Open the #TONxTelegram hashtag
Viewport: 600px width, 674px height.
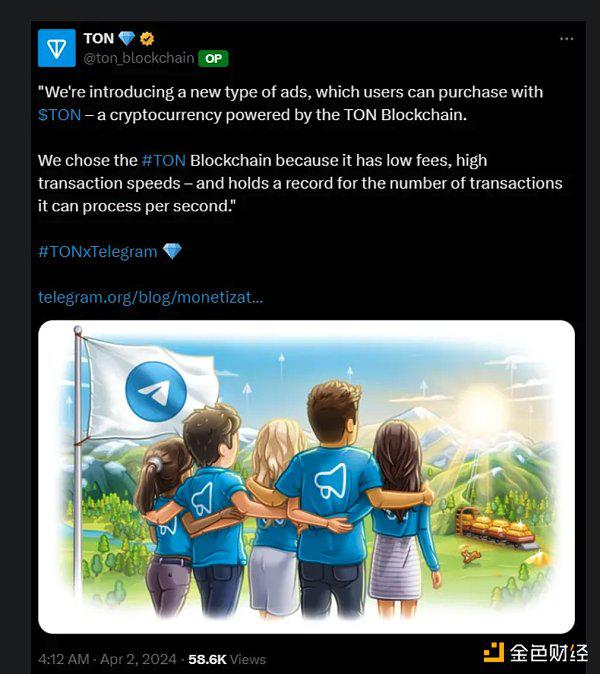coord(98,251)
